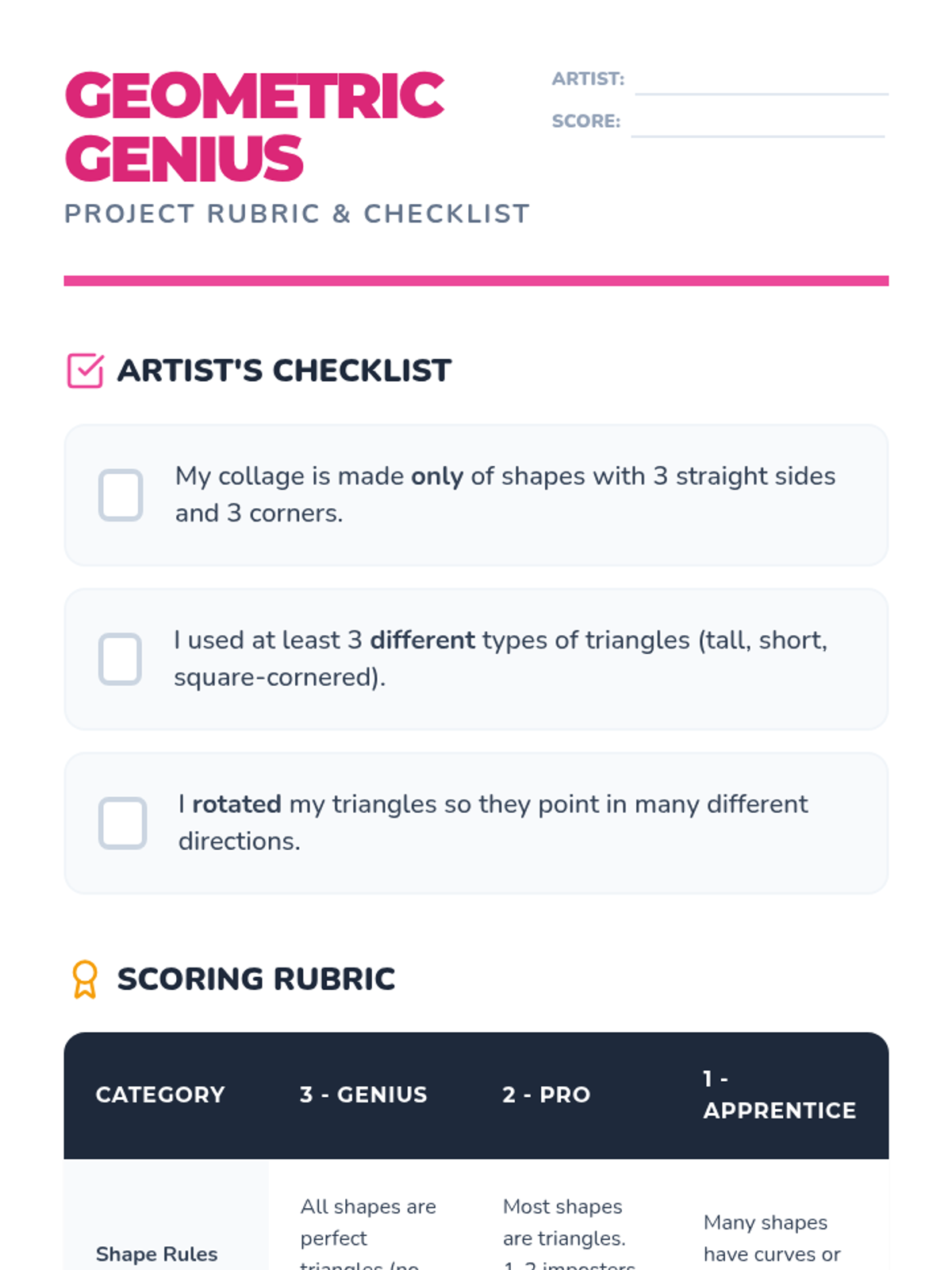
Task: Click the SCORING RUBRIC heading
Action: tap(255, 979)
